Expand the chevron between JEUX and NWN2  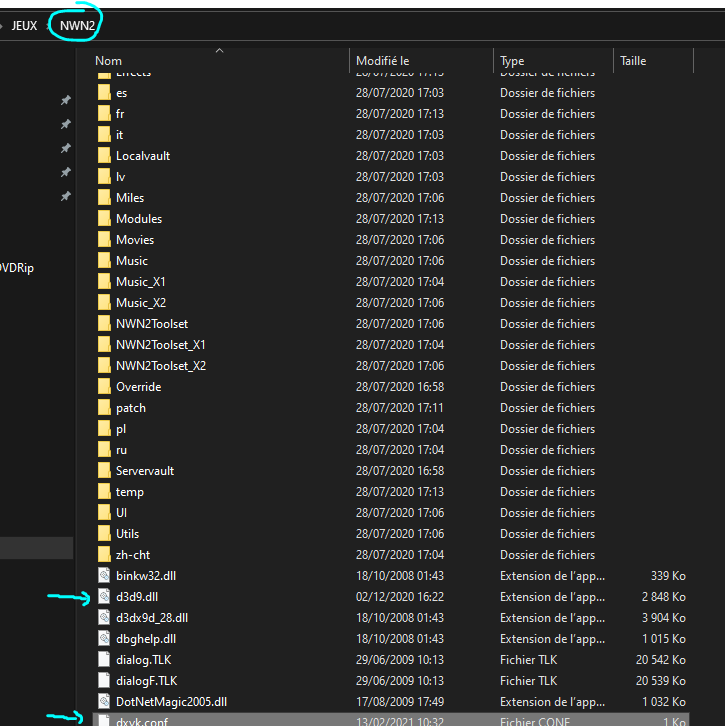[x=48, y=26]
